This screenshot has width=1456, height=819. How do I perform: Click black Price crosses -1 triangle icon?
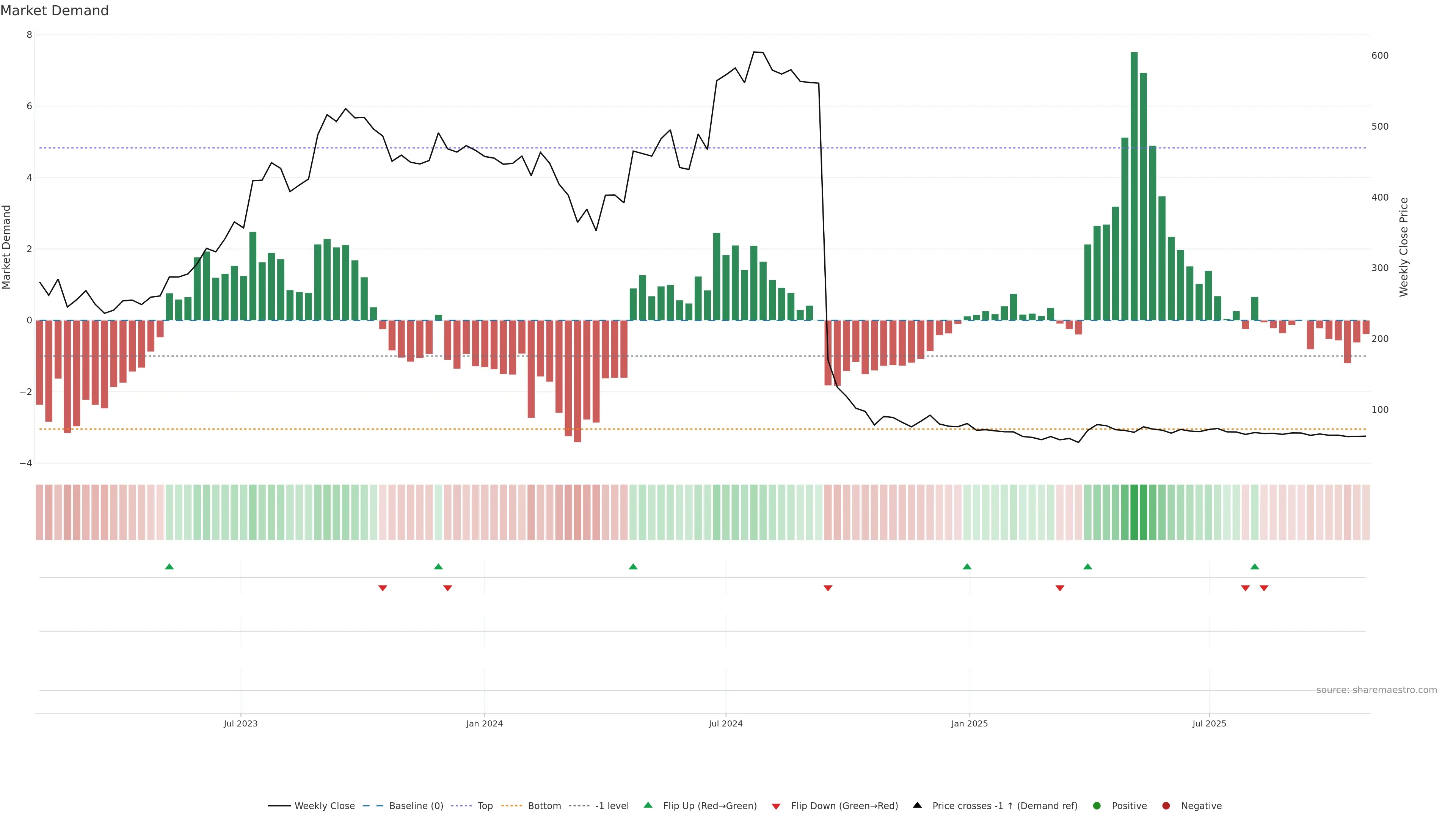pos(917,805)
